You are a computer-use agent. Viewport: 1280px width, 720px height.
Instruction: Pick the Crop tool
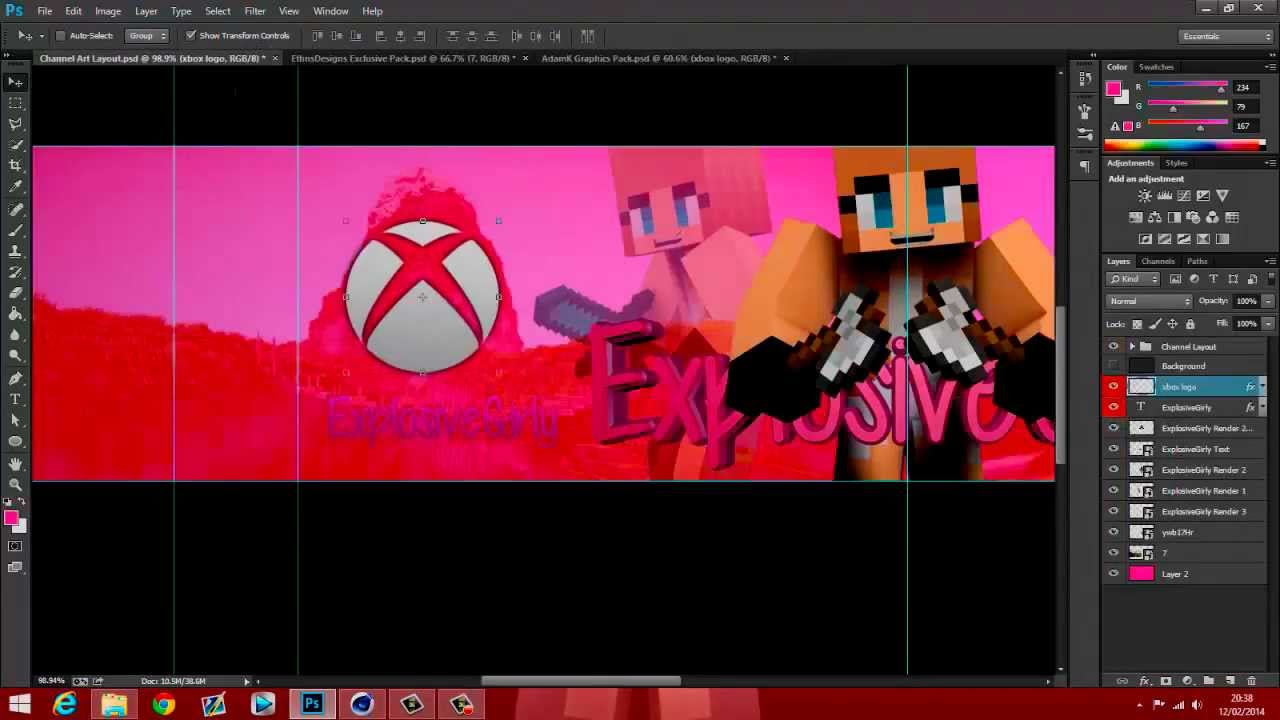pos(16,166)
